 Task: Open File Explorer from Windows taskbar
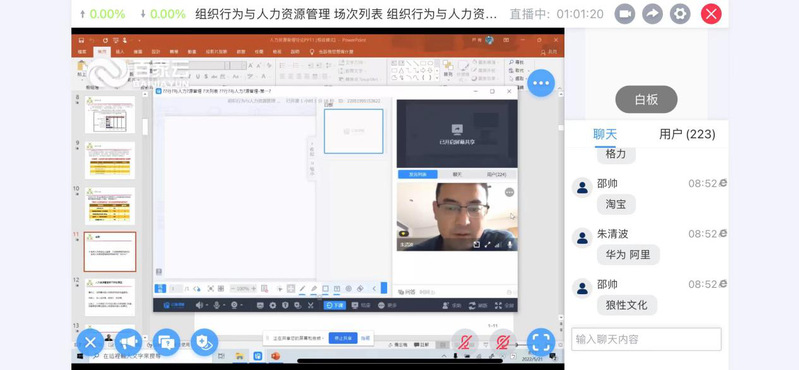click(x=239, y=356)
